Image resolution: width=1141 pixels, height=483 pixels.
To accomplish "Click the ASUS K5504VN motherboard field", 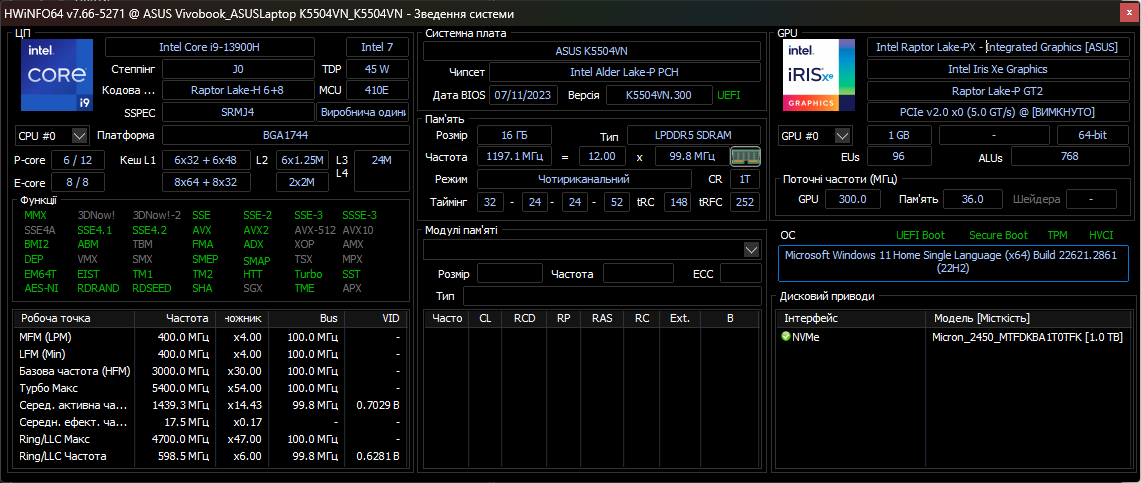I will click(x=593, y=50).
